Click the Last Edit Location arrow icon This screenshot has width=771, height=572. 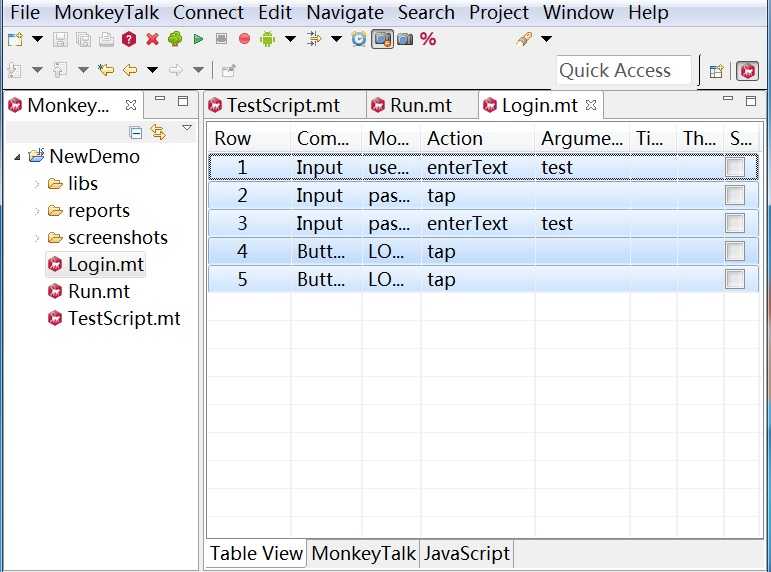pyautogui.click(x=106, y=70)
